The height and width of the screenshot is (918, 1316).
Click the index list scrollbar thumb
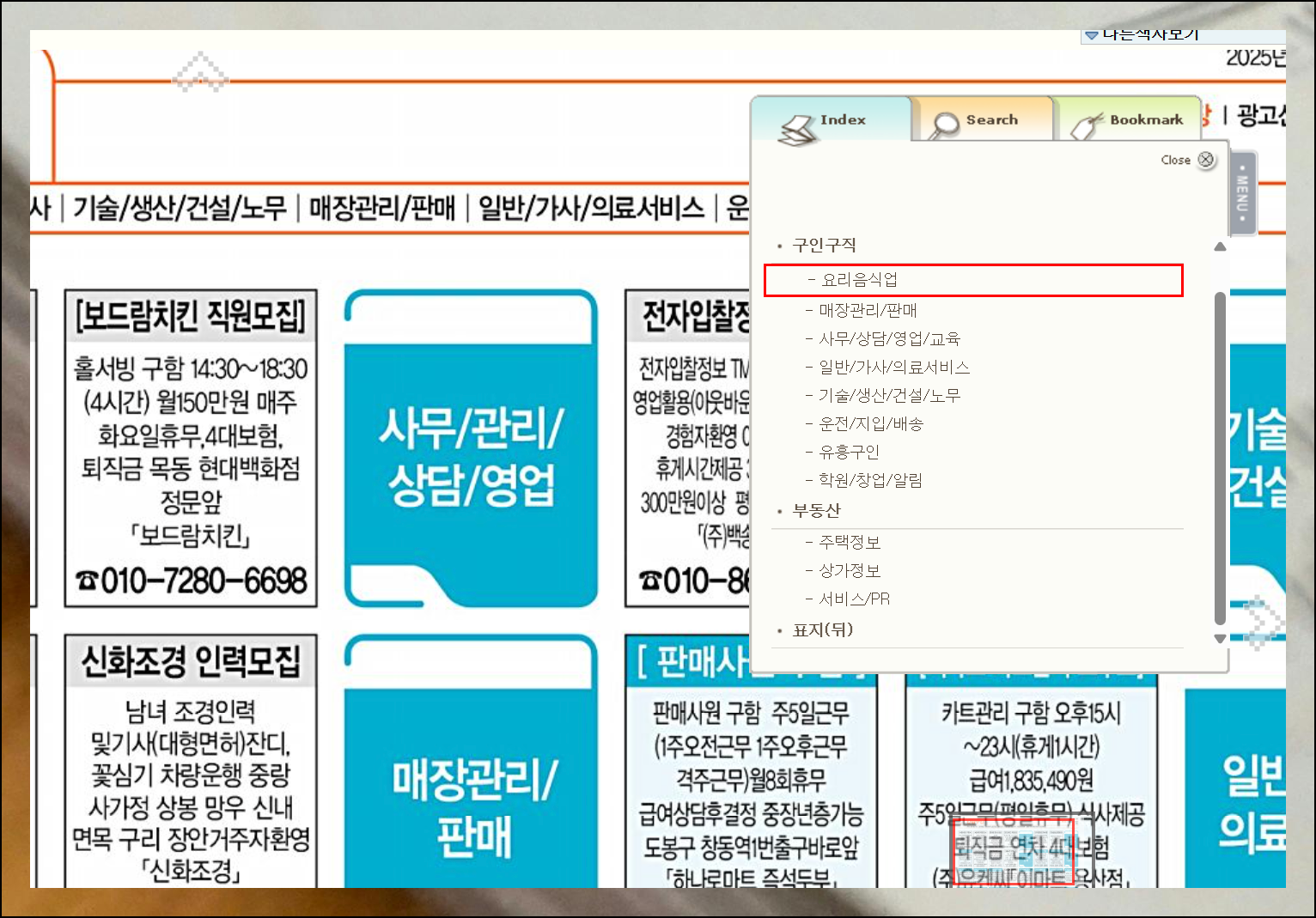click(1220, 458)
